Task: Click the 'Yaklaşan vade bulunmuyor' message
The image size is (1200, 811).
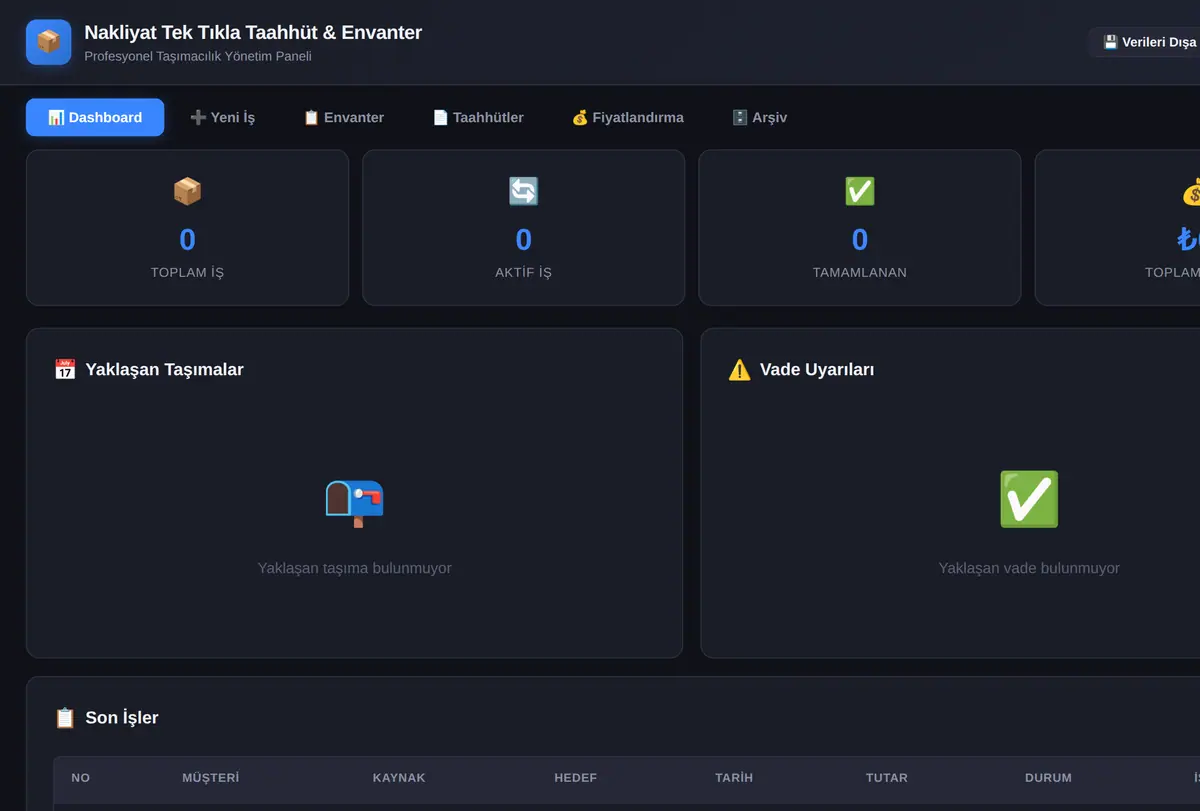Action: click(x=1029, y=568)
